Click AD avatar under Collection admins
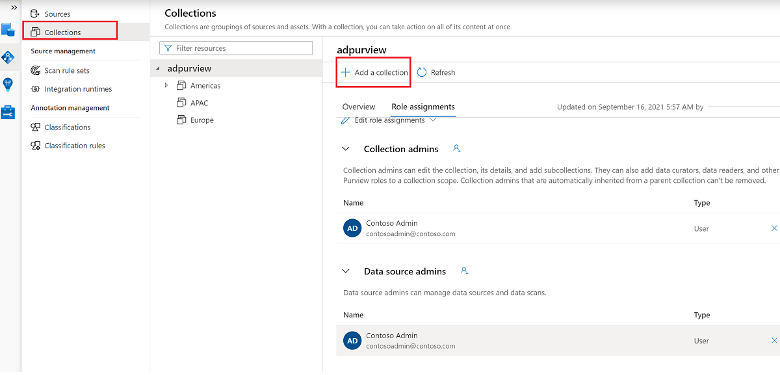The image size is (780, 375). click(352, 228)
